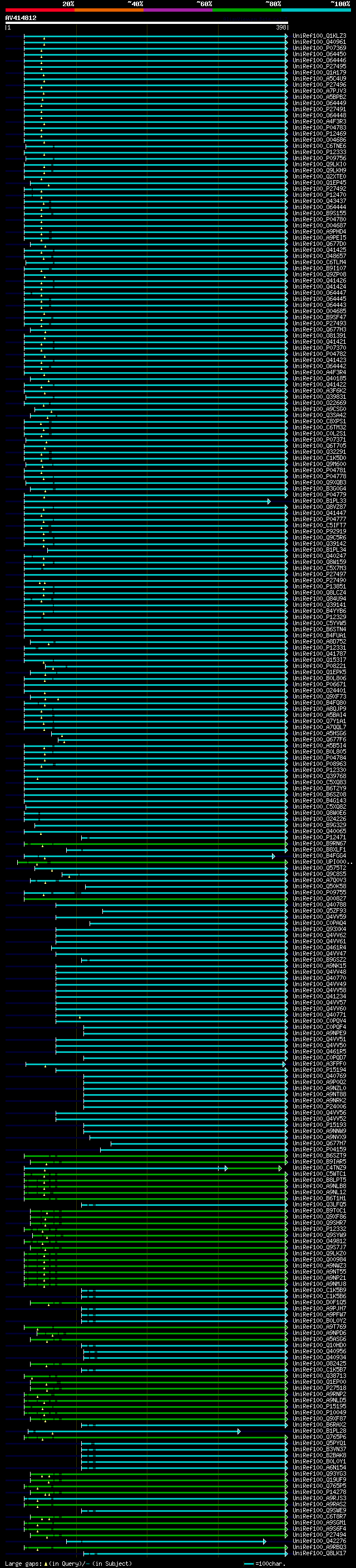Open the UniRef100_B0L806 hit label
Viewport: 356px width, 1568px height.
point(319,678)
